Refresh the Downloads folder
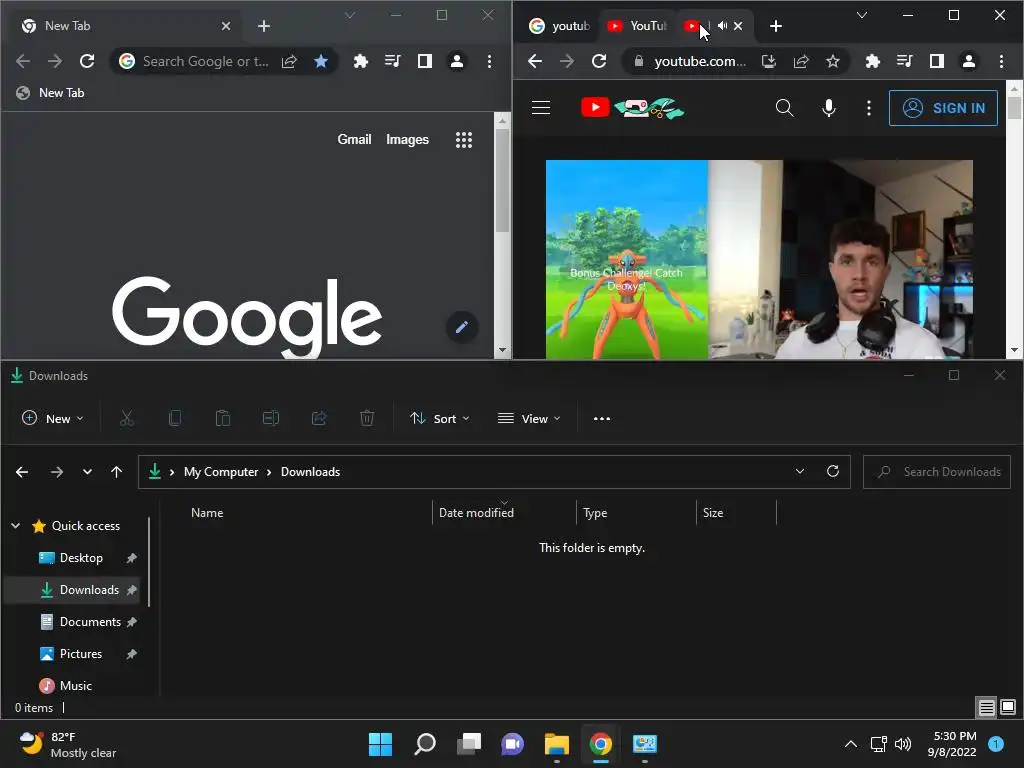 coord(833,472)
